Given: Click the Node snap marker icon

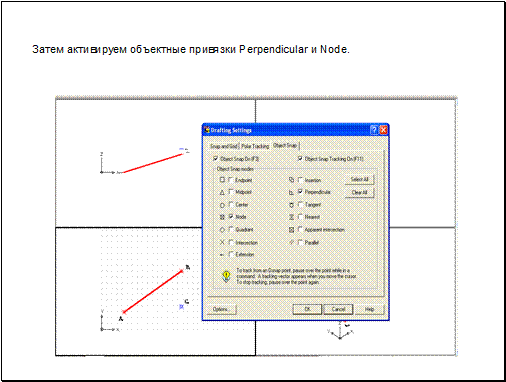Looking at the screenshot, I should point(222,217).
